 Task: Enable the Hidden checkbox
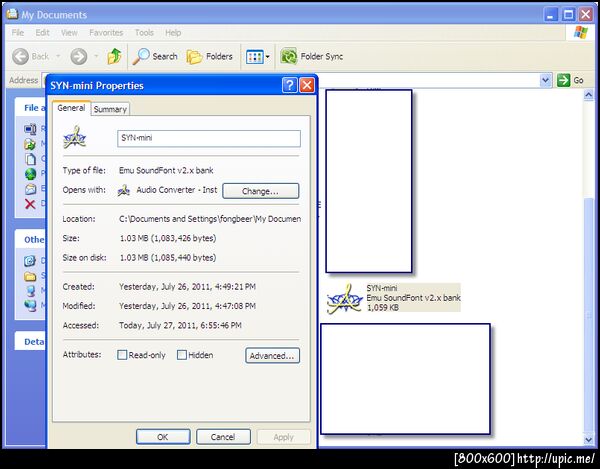pos(182,355)
